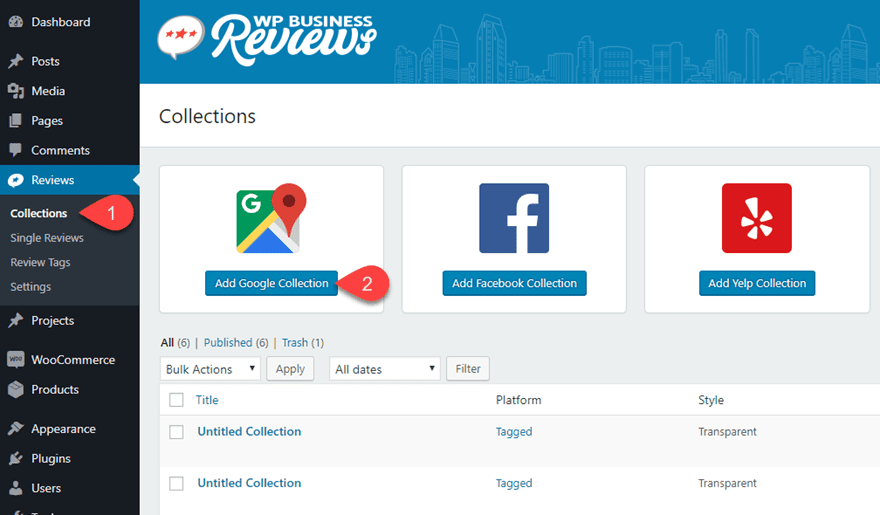The image size is (880, 515).
Task: Open the first Untitled Collection link
Action: 249,431
